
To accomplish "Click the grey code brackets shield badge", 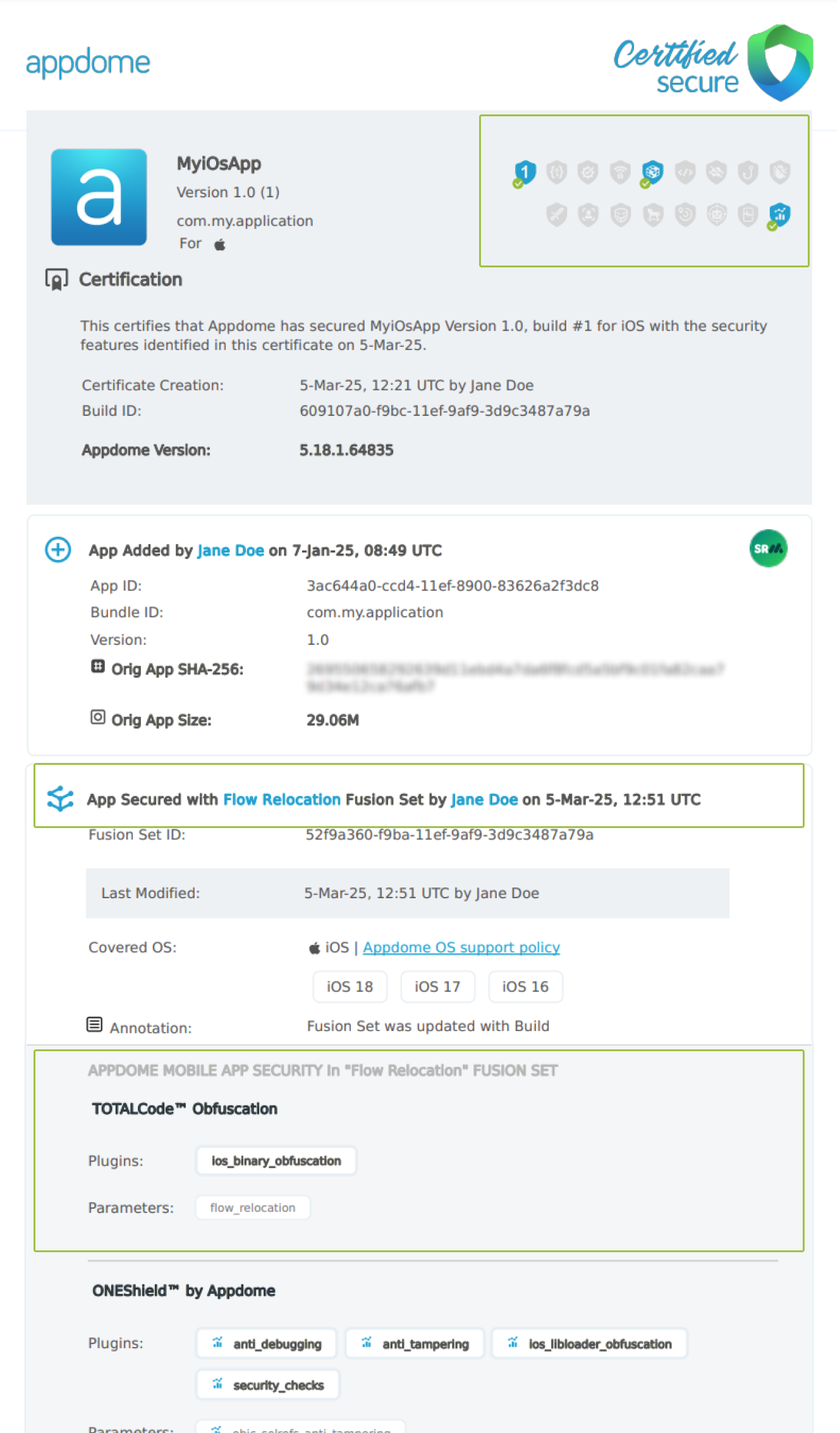I will [x=685, y=172].
